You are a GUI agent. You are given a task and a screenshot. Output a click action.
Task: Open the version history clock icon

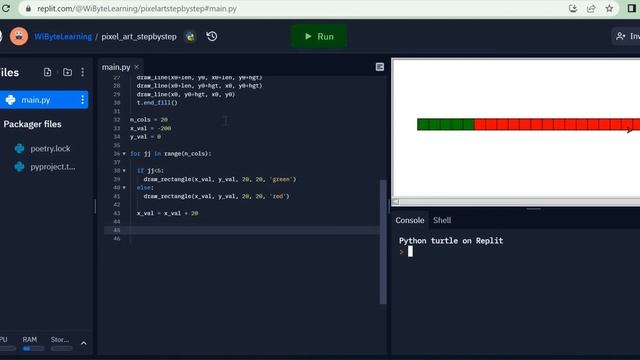point(211,36)
